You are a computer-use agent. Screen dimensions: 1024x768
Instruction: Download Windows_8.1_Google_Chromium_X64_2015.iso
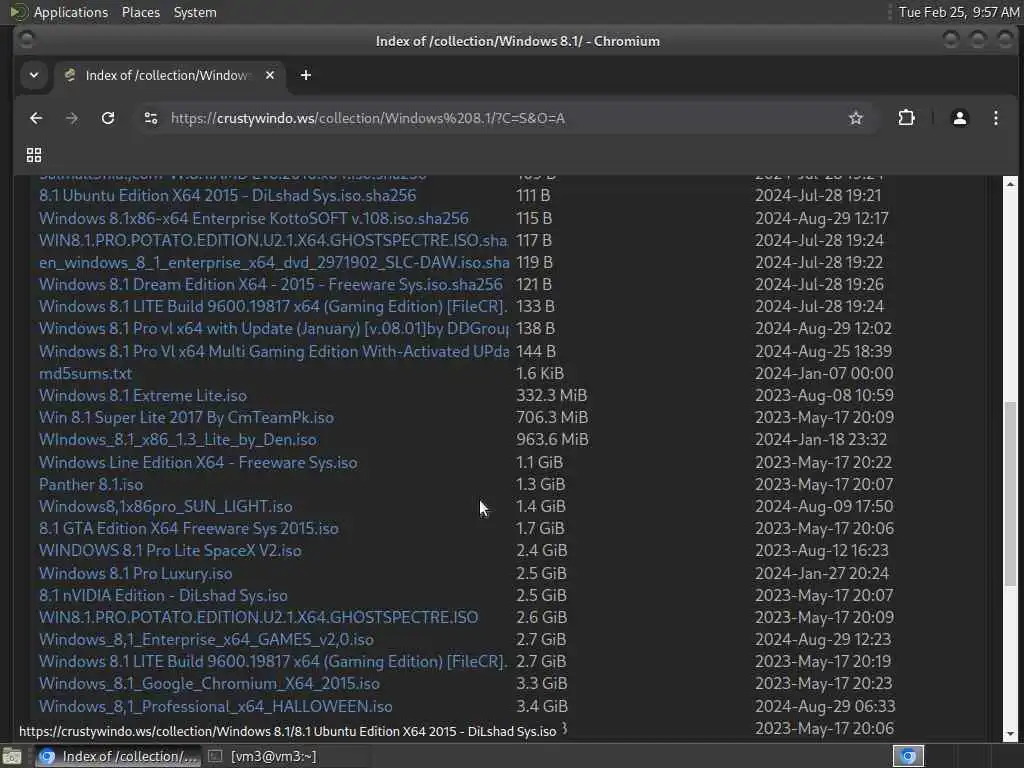pyautogui.click(x=209, y=684)
